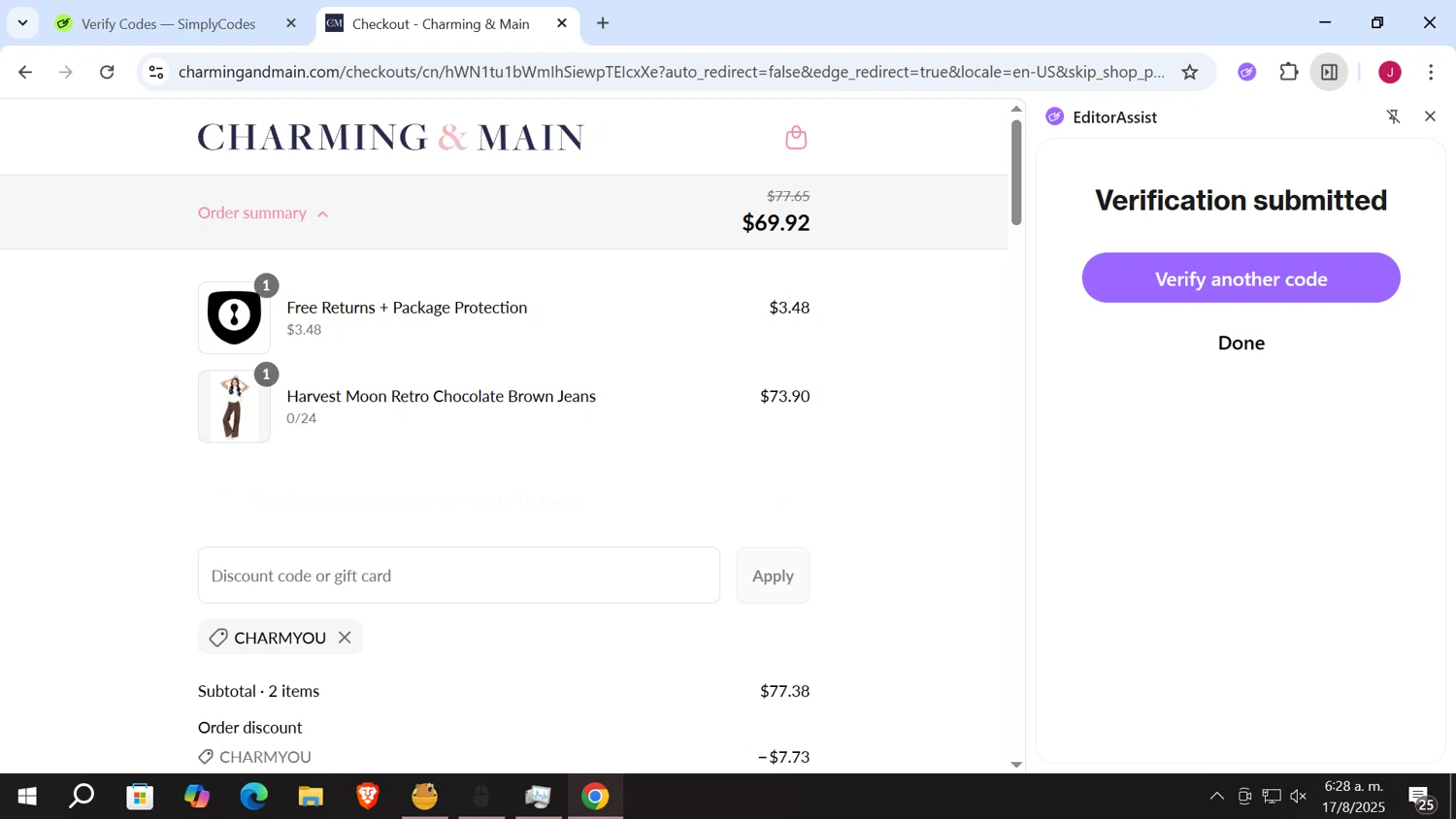This screenshot has height=819, width=1456.
Task: Open Windows taskbar search
Action: [x=83, y=797]
